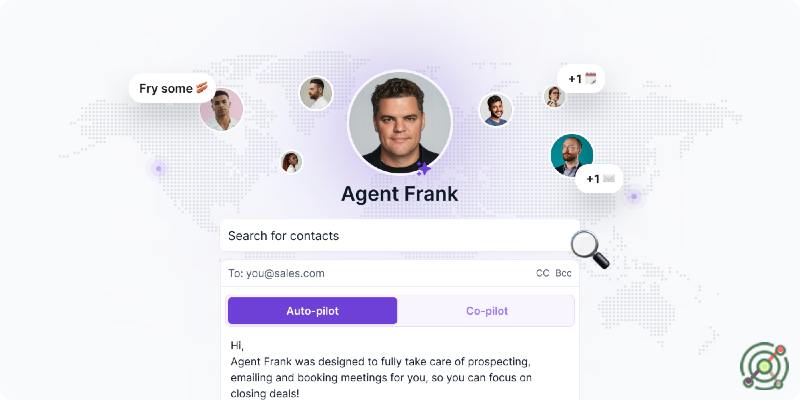Click the Agent Frank name heading
800x400 pixels.
(x=399, y=194)
